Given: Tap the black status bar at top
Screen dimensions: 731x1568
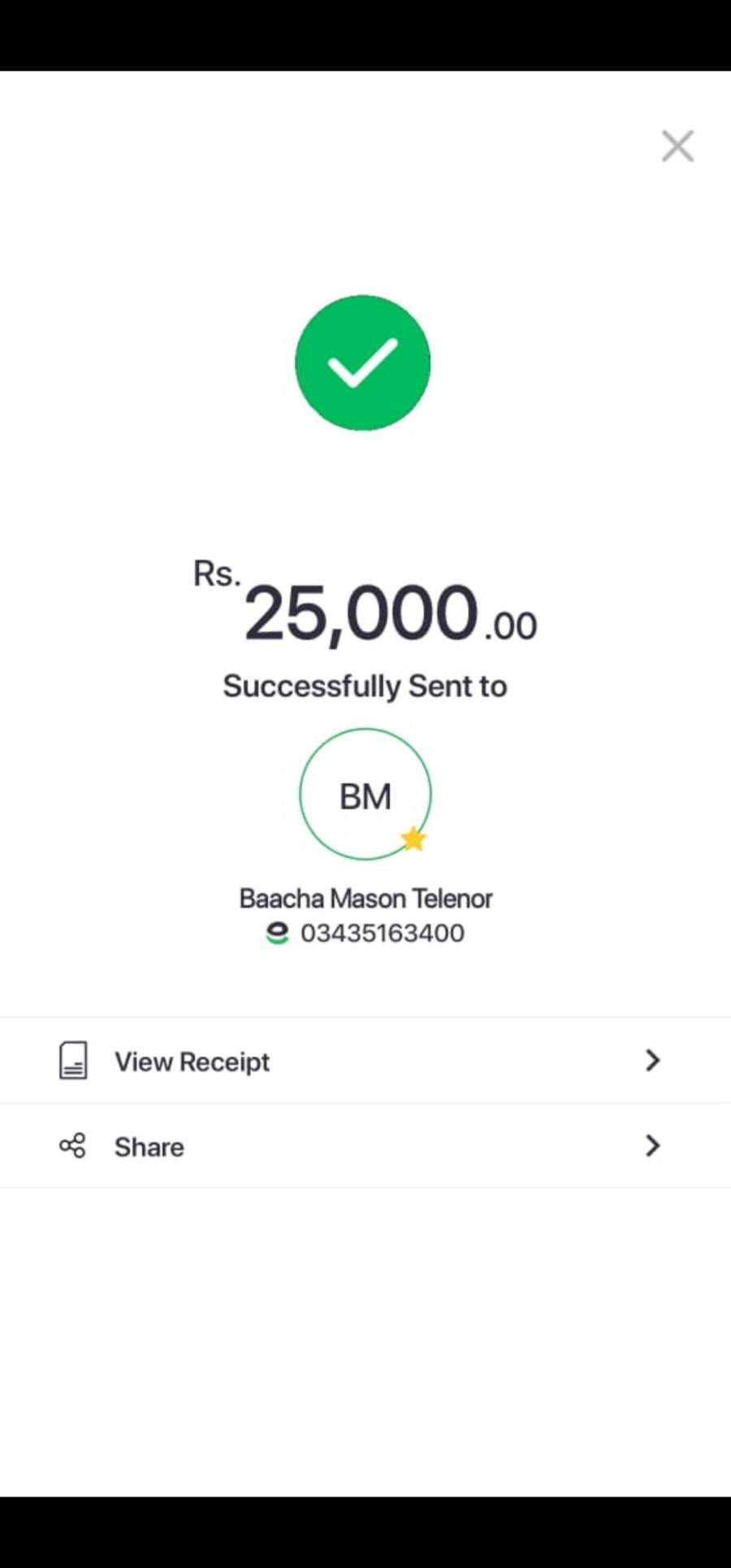Looking at the screenshot, I should click(365, 35).
